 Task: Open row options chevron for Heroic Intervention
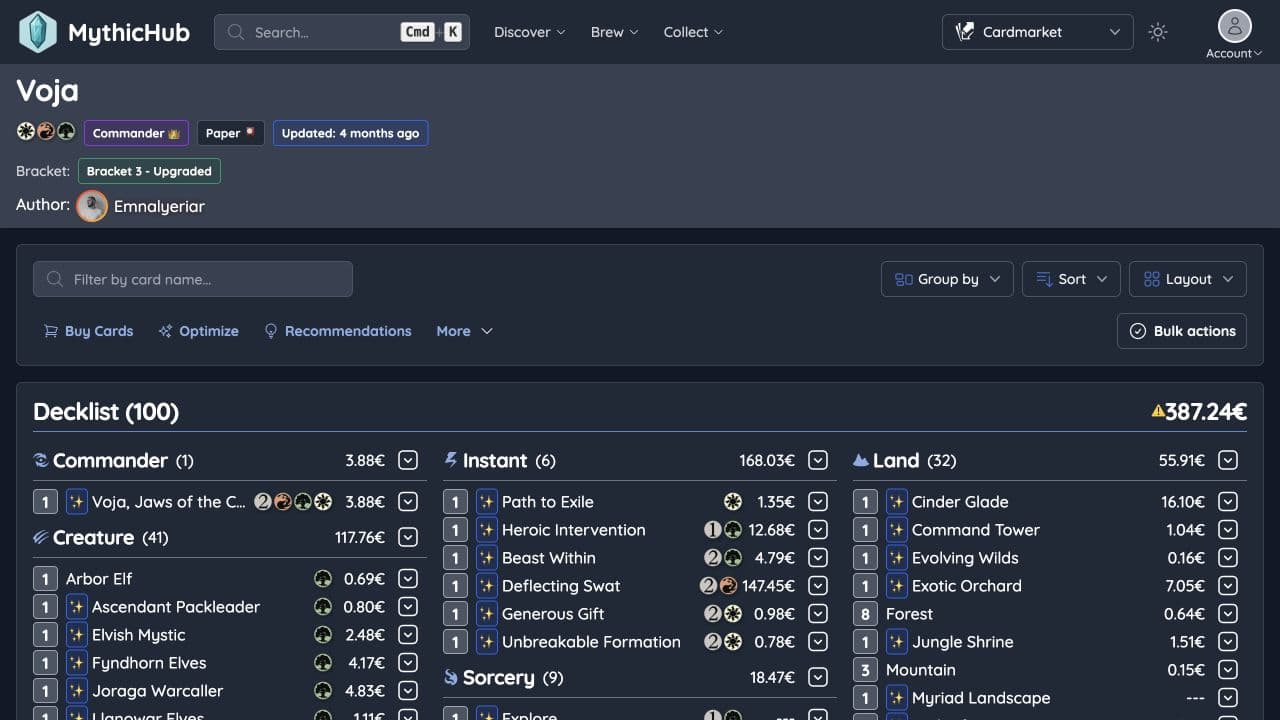tap(818, 530)
